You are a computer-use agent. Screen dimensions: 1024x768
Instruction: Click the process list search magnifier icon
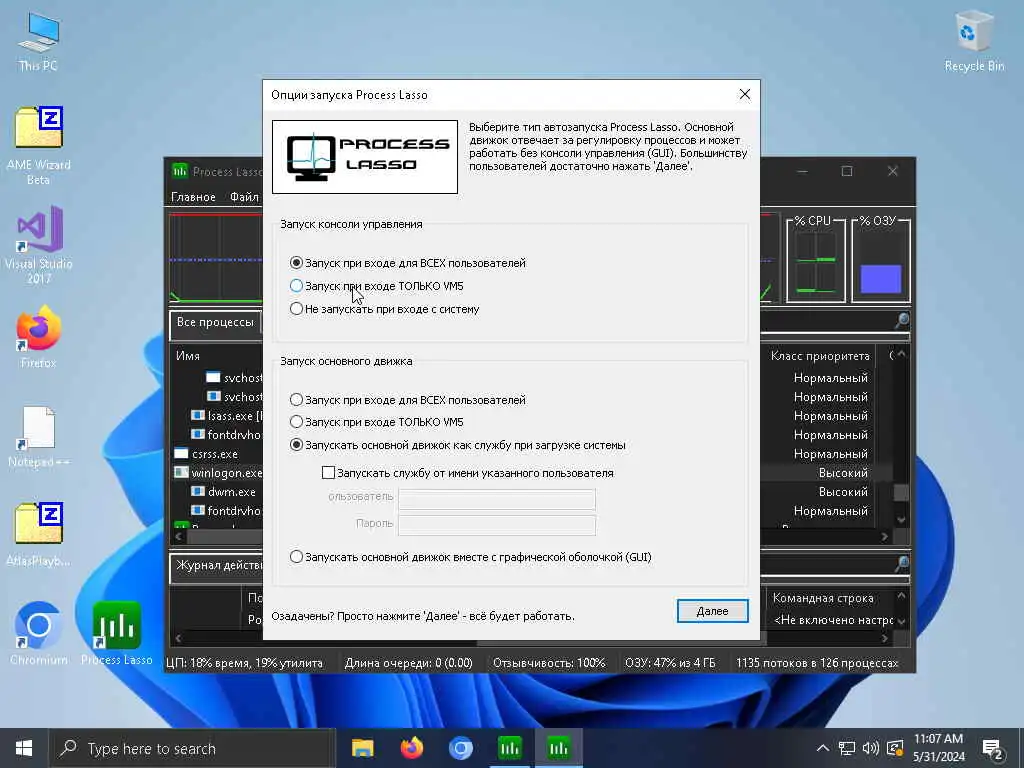tap(902, 321)
